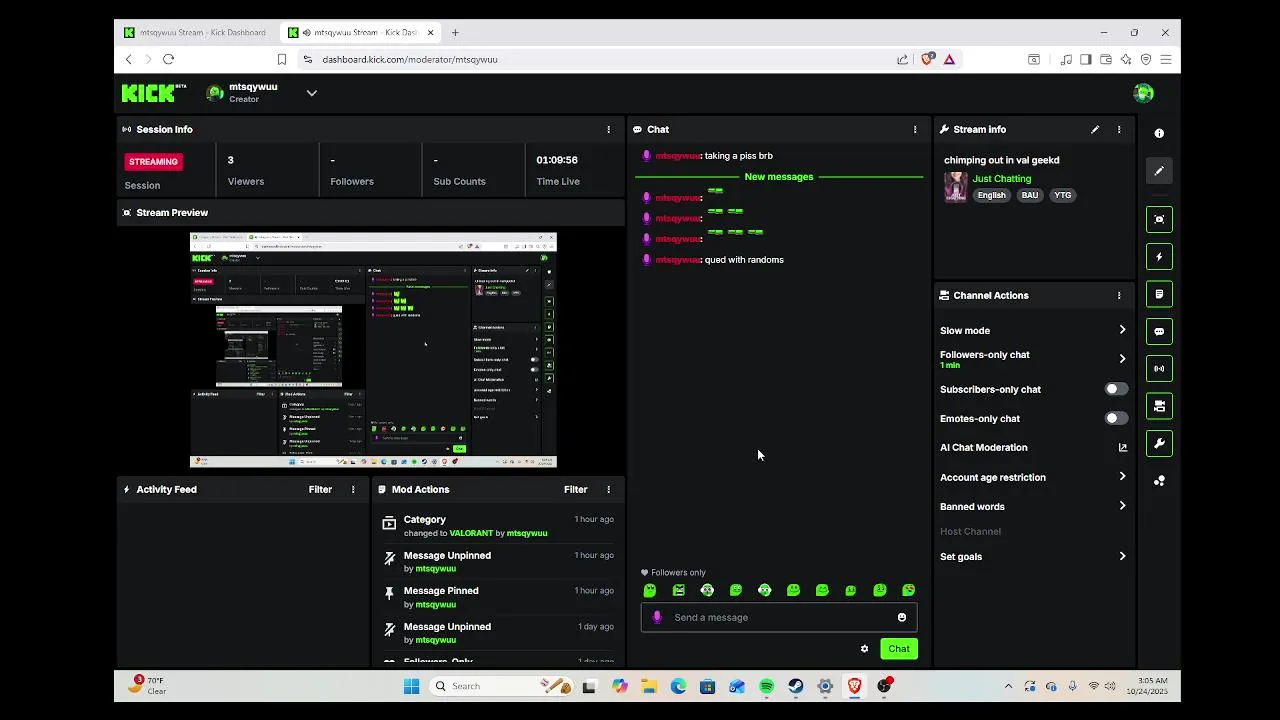
Task: Click VALORANT link in Mod Actions
Action: 471,533
